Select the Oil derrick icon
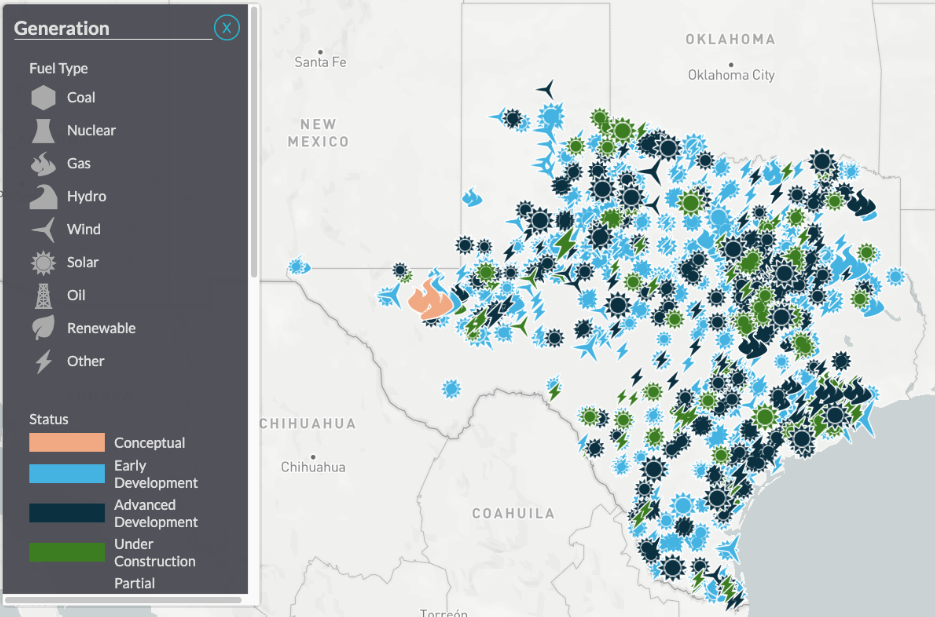Viewport: 935px width, 617px height. point(44,295)
